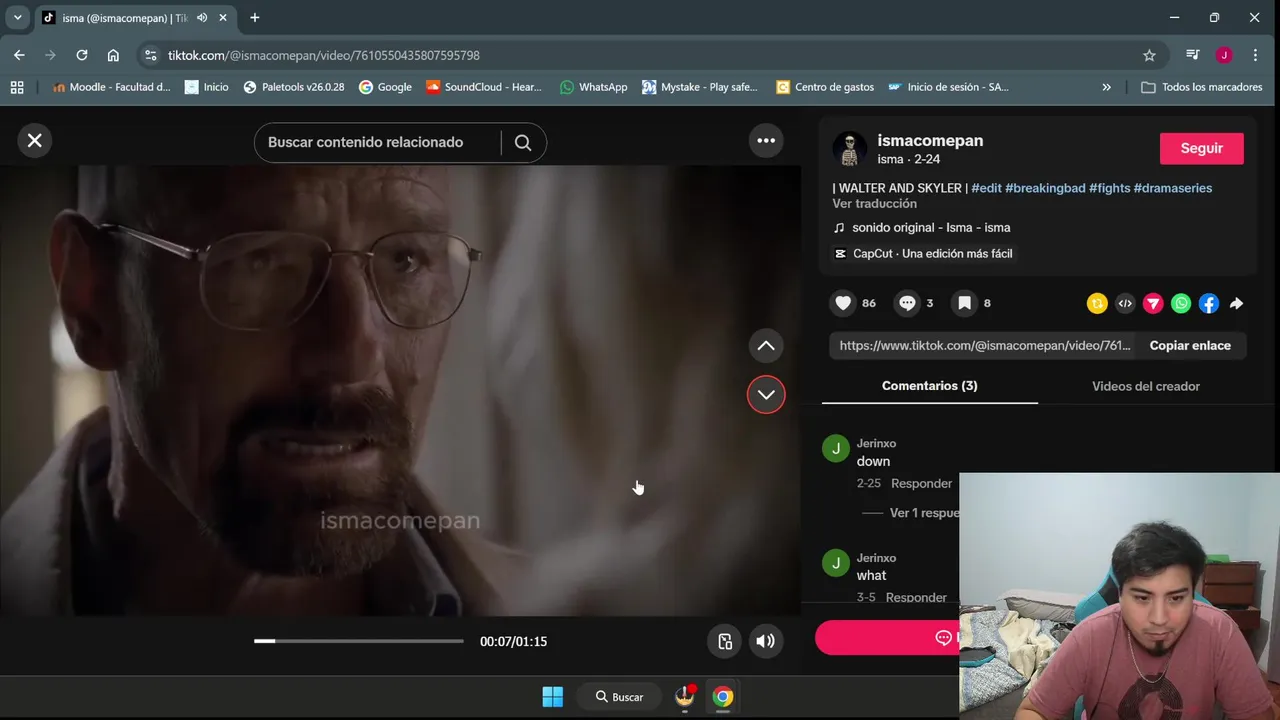1280x720 pixels.
Task: Go to next video with down arrow
Action: (x=766, y=394)
